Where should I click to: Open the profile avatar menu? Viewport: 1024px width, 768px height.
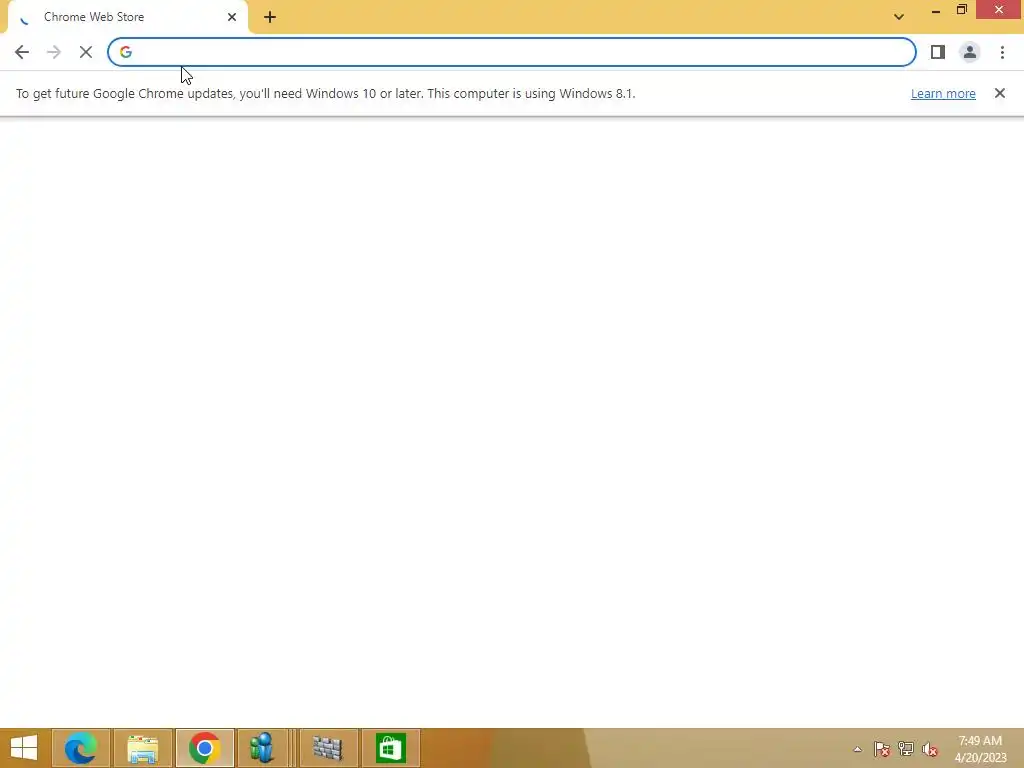pos(970,52)
